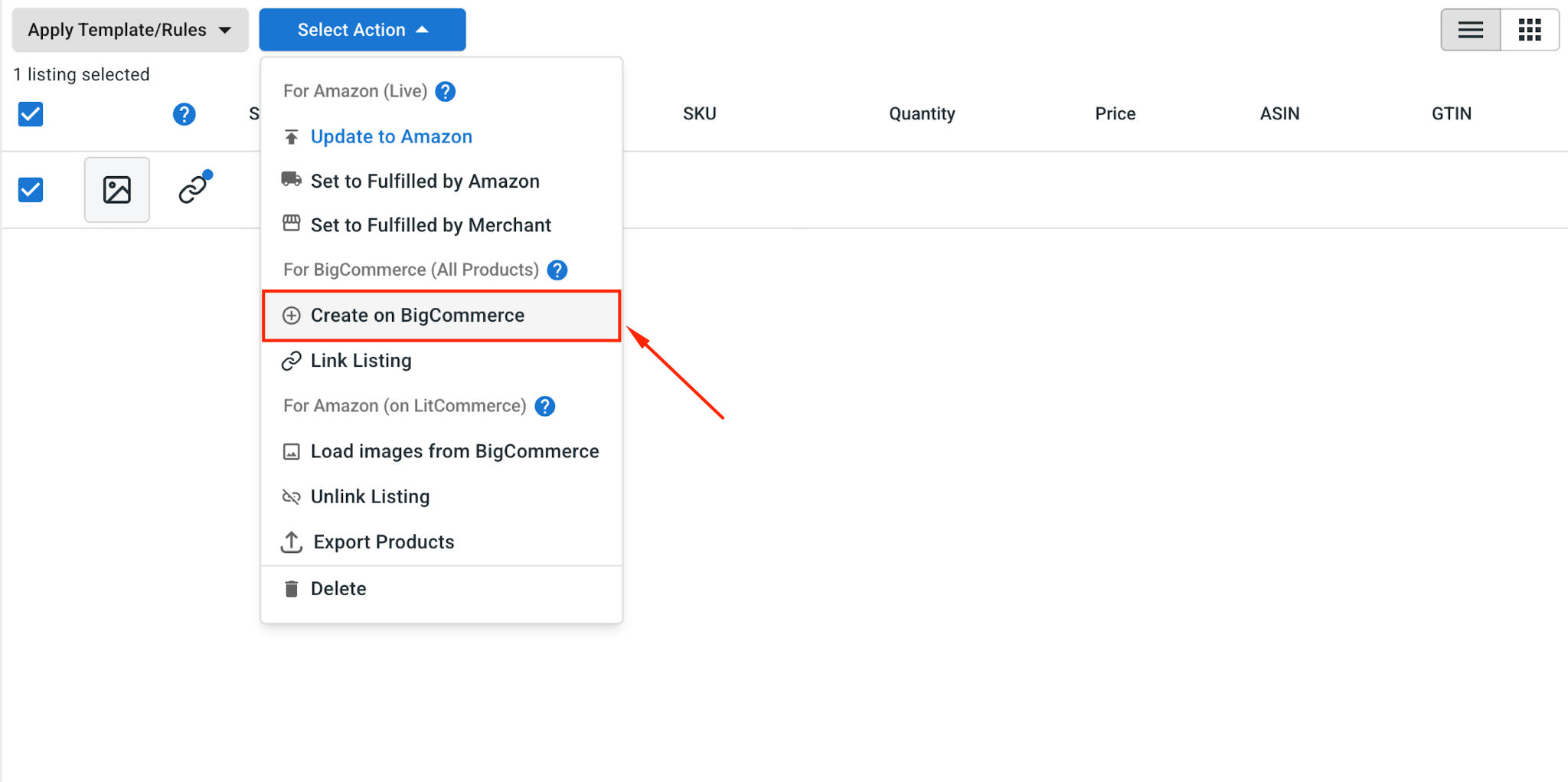
Task: Switch to list view layout
Action: tap(1470, 30)
